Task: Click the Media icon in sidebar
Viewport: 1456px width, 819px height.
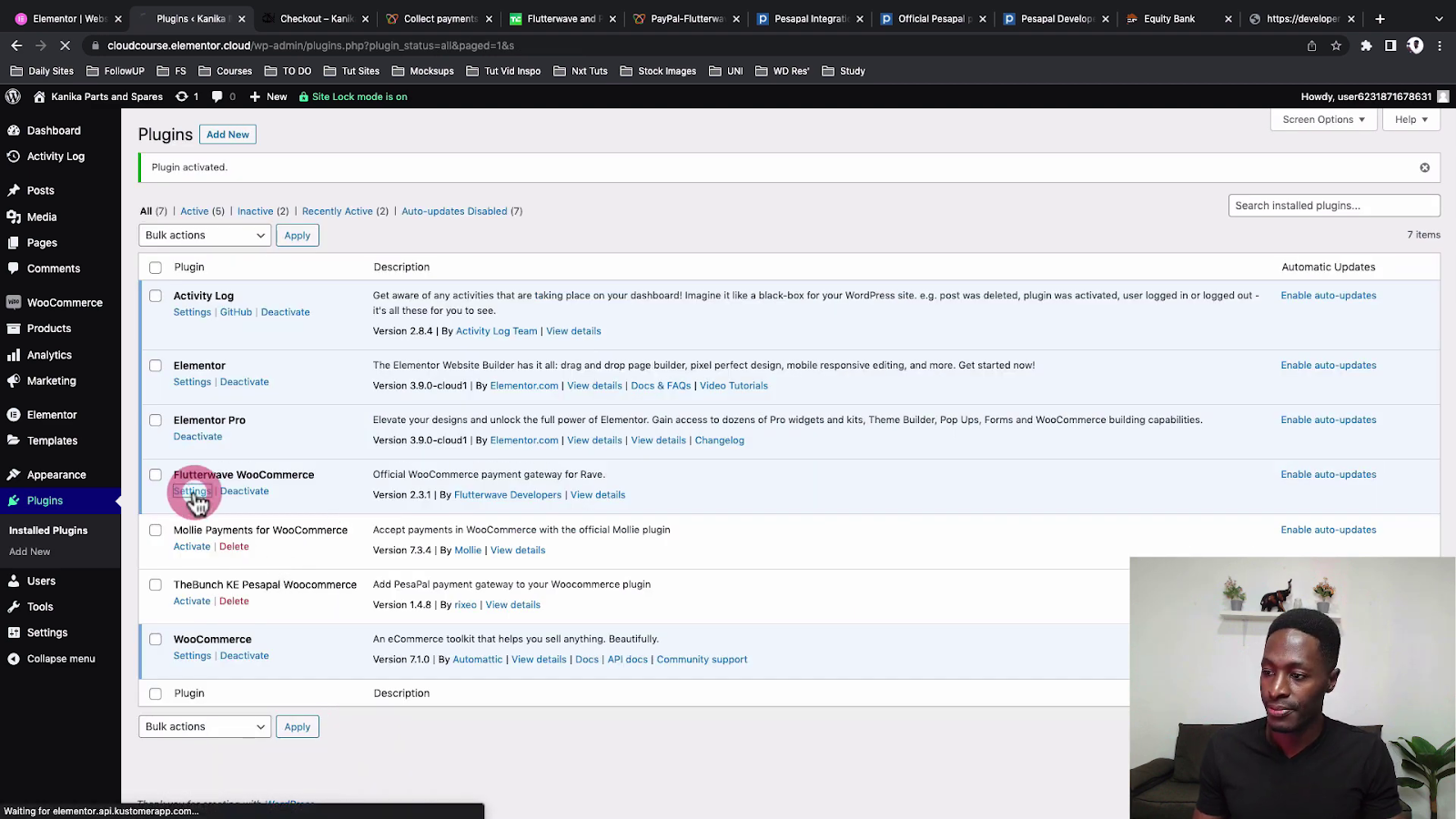Action: coord(14,217)
